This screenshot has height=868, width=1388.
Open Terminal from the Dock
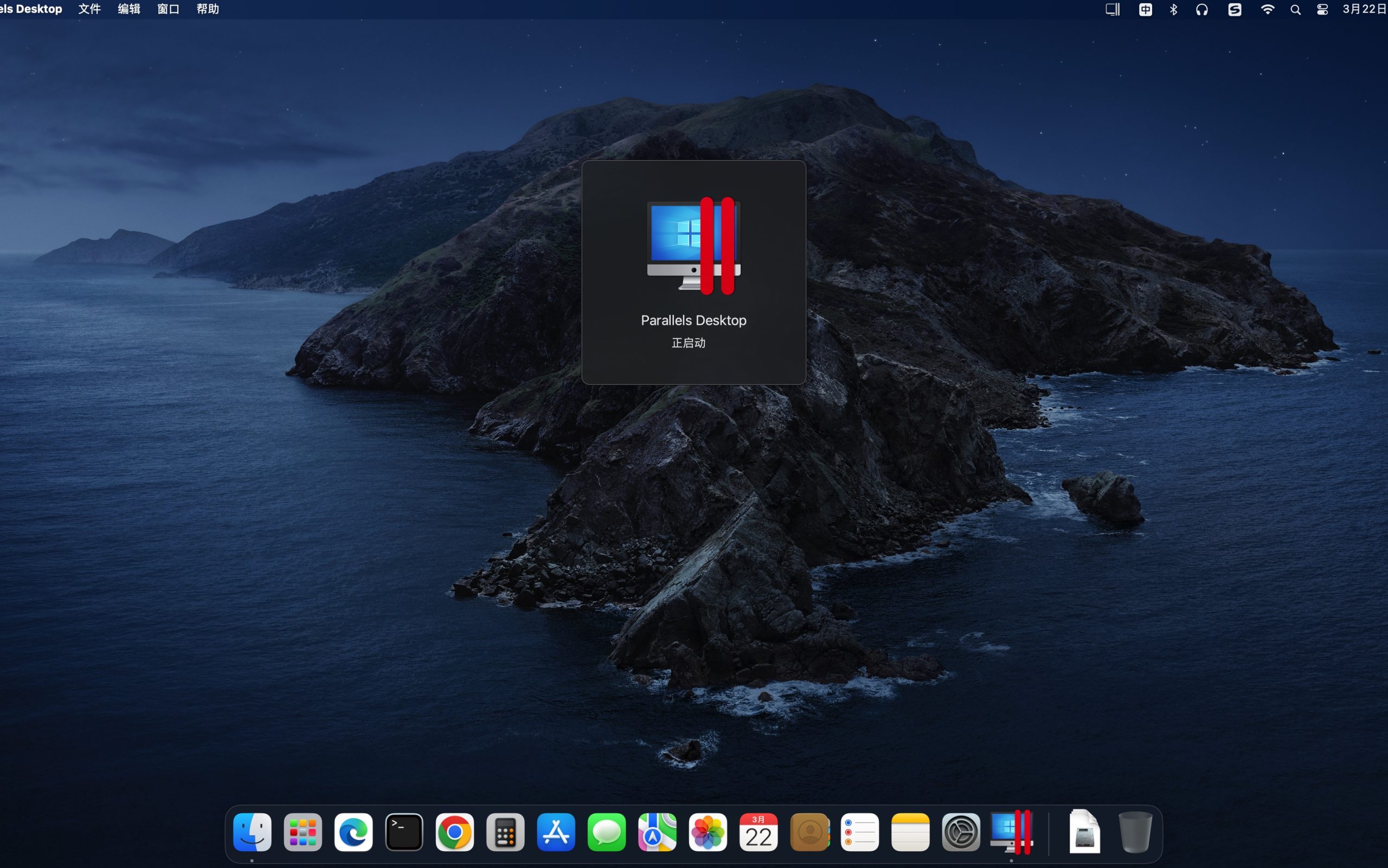pos(403,832)
